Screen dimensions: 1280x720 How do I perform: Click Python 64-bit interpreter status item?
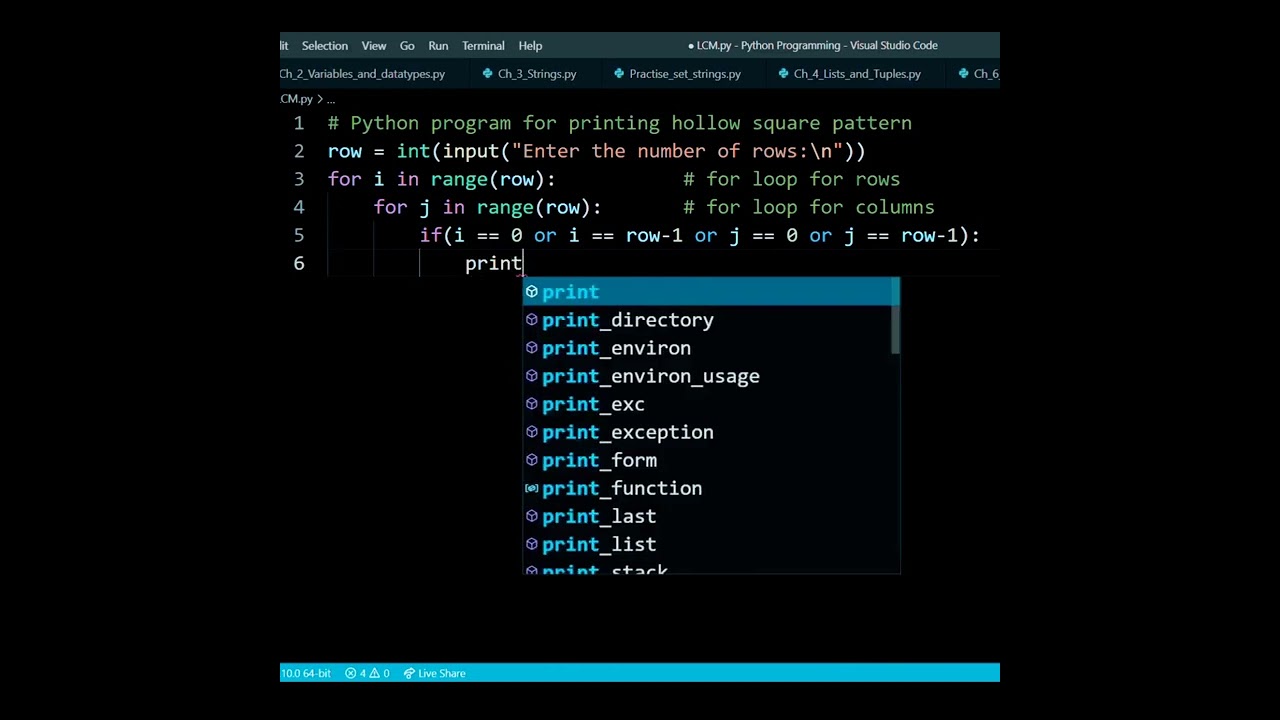306,673
